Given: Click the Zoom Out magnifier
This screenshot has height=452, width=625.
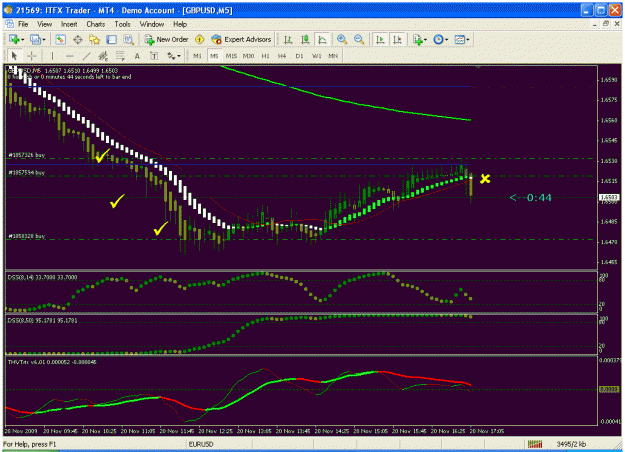Looking at the screenshot, I should [x=359, y=39].
